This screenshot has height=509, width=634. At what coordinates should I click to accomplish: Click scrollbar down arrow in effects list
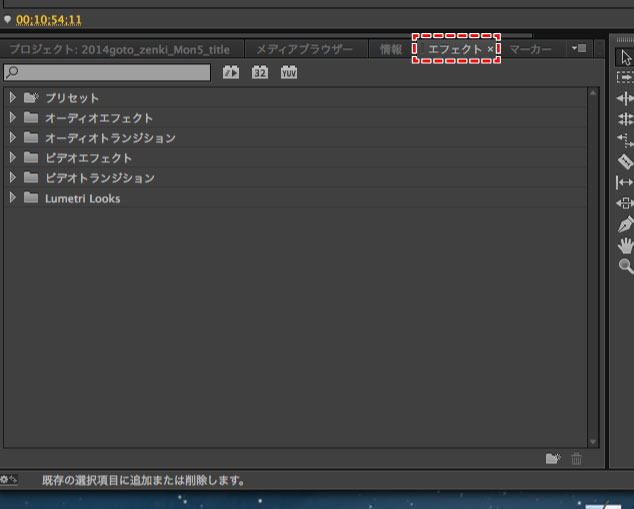coord(593,442)
